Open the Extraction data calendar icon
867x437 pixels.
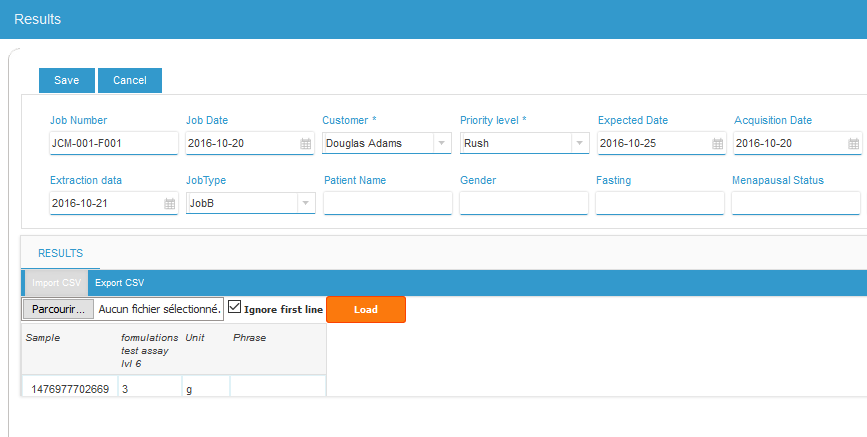[169, 204]
